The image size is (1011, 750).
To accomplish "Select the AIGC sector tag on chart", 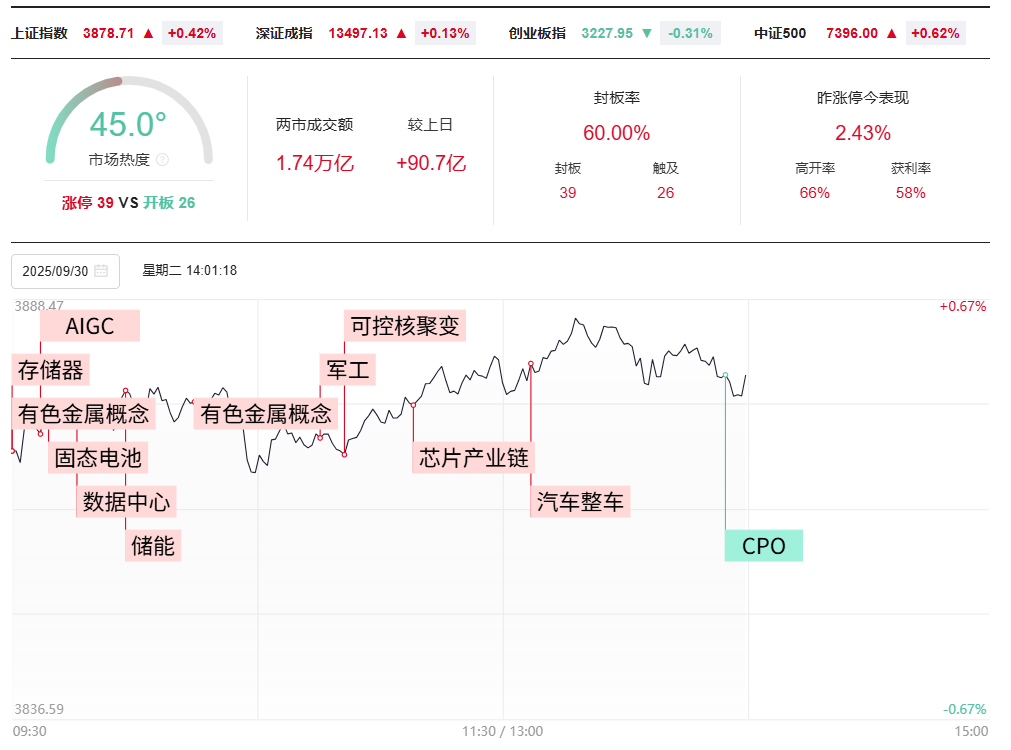I will (90, 326).
